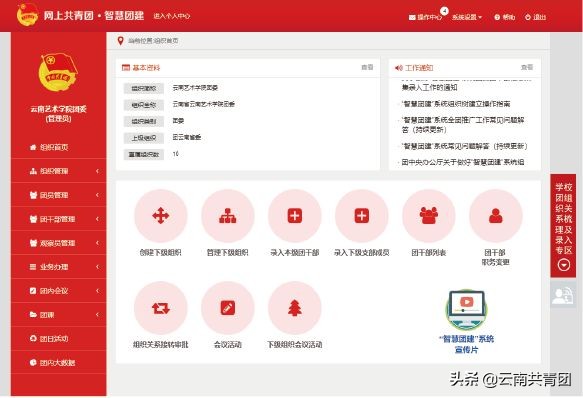Expand the 组织管理 sidebar chevron
Image resolution: width=583 pixels, height=398 pixels.
click(x=97, y=171)
